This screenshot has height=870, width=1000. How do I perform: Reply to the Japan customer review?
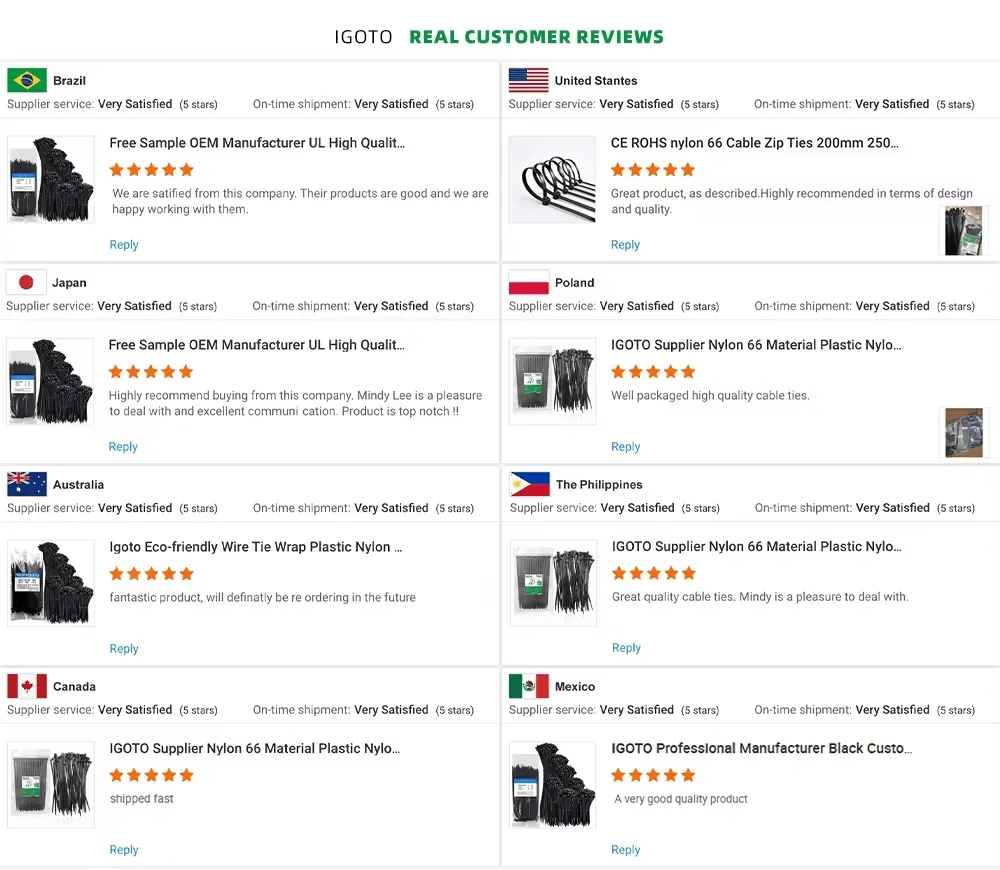123,447
